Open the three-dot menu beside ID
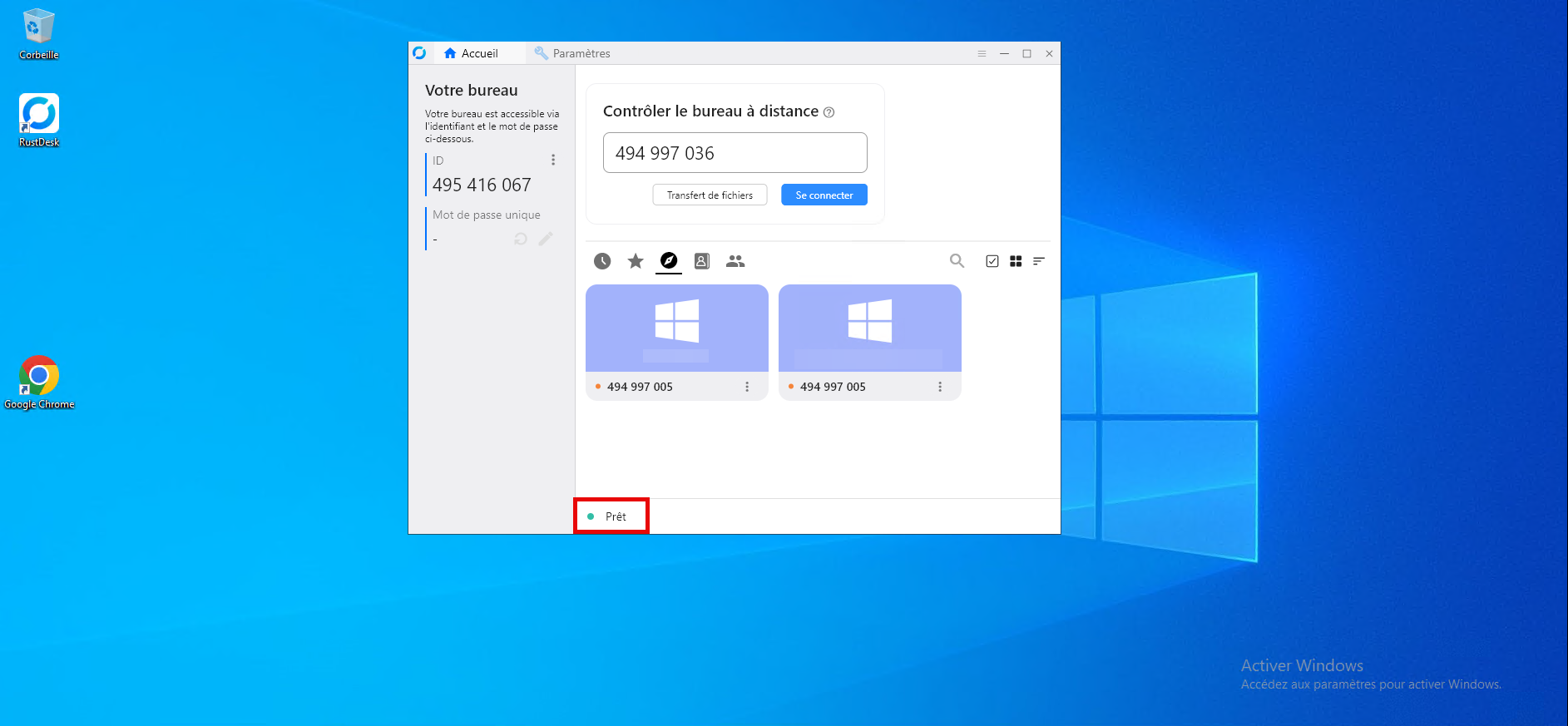The image size is (1568, 726). tap(553, 160)
